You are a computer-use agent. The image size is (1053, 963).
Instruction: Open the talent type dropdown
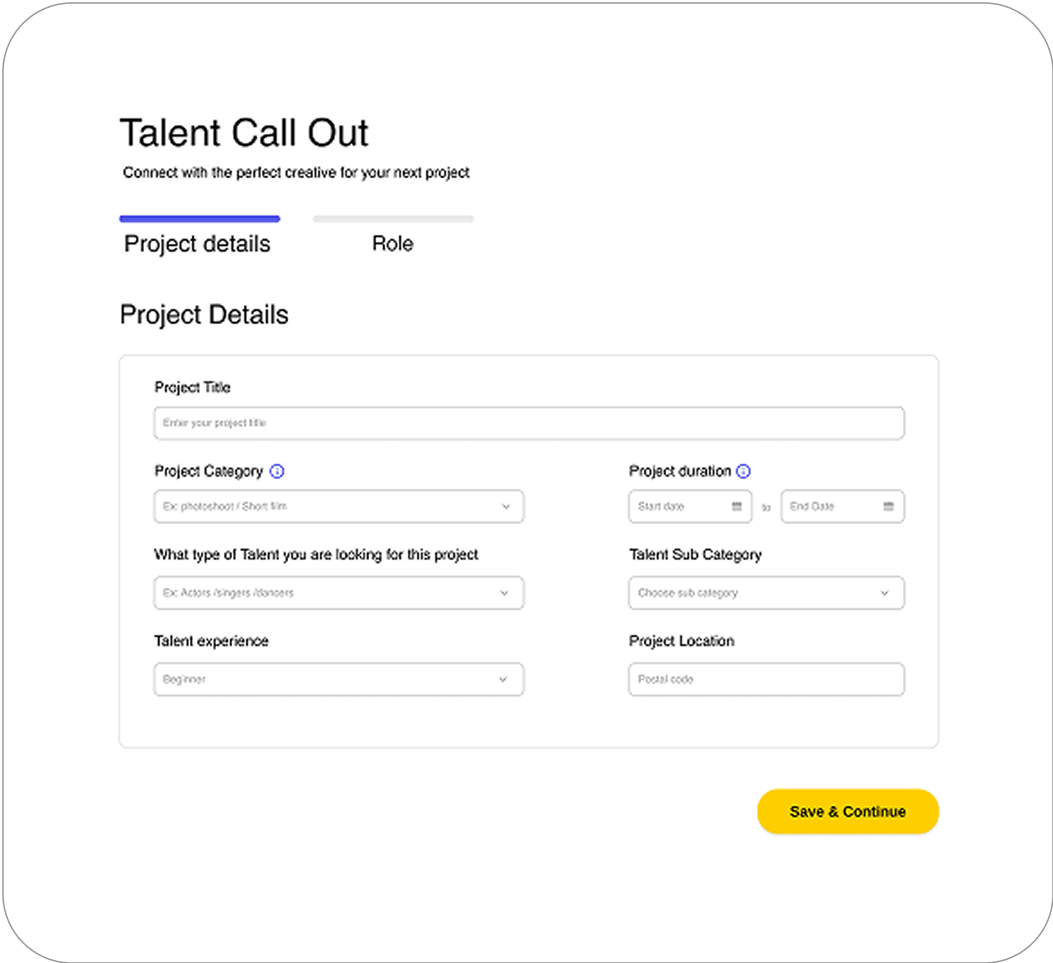[x=338, y=593]
